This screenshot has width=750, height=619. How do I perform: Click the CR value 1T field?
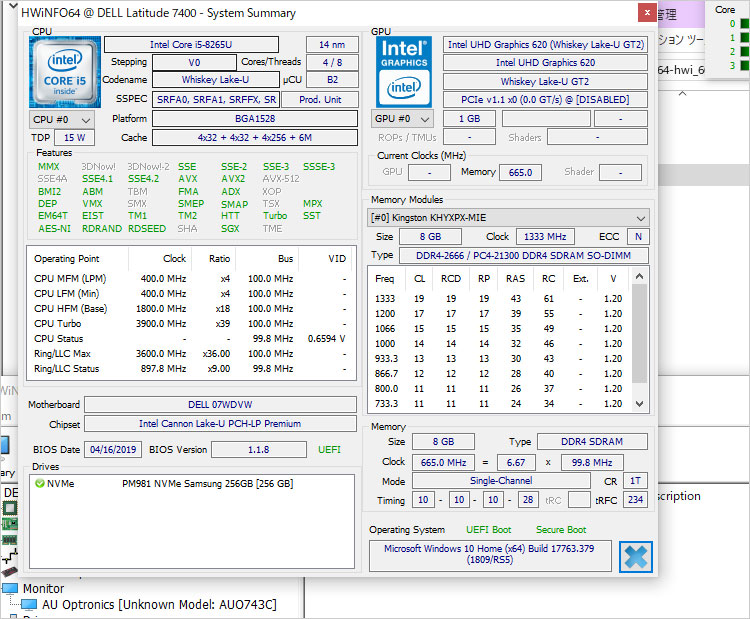coord(635,481)
